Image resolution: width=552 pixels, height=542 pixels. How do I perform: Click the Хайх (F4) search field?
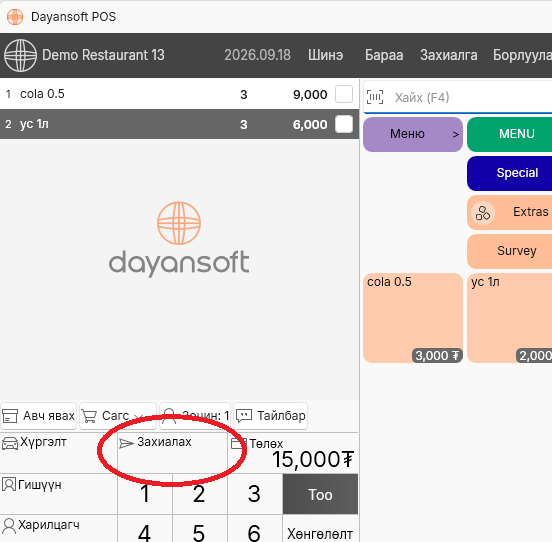[x=458, y=97]
